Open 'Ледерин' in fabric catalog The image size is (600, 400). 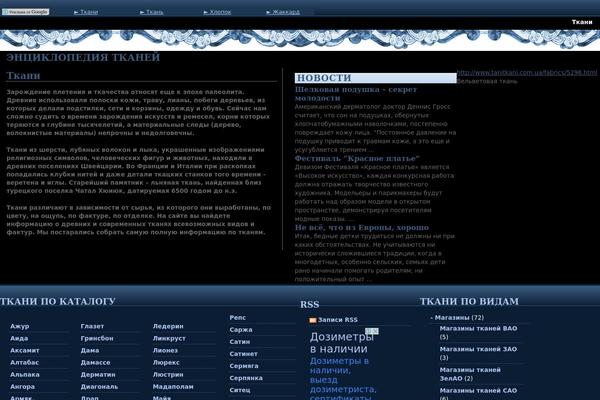(168, 326)
